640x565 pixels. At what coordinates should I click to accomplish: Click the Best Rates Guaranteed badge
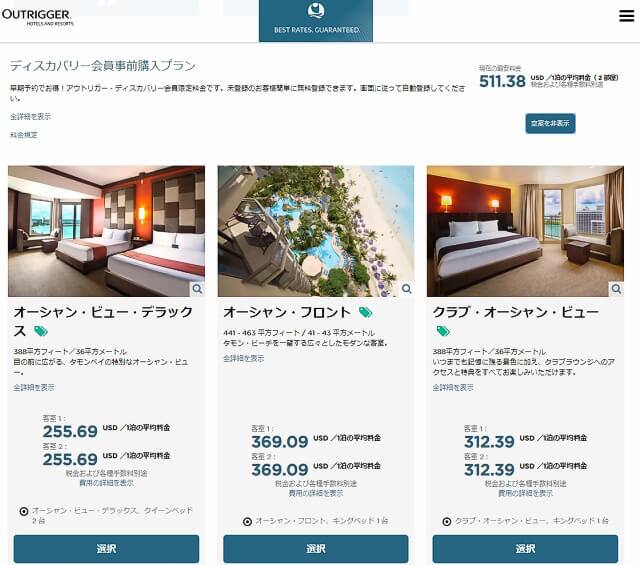click(316, 20)
